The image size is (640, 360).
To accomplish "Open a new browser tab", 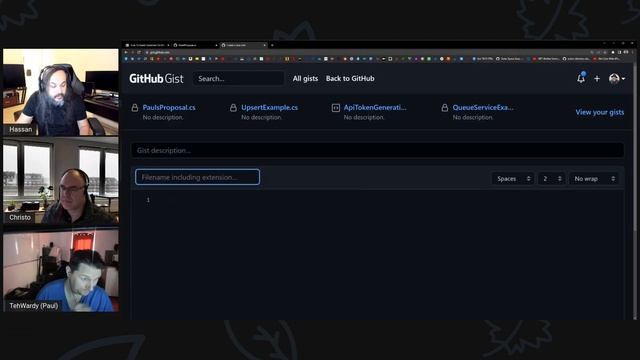I will 272,45.
